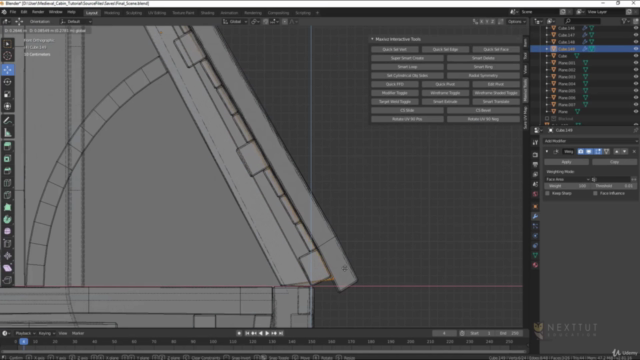
Task: Open the Add Modifier dropdown
Action: [590, 141]
